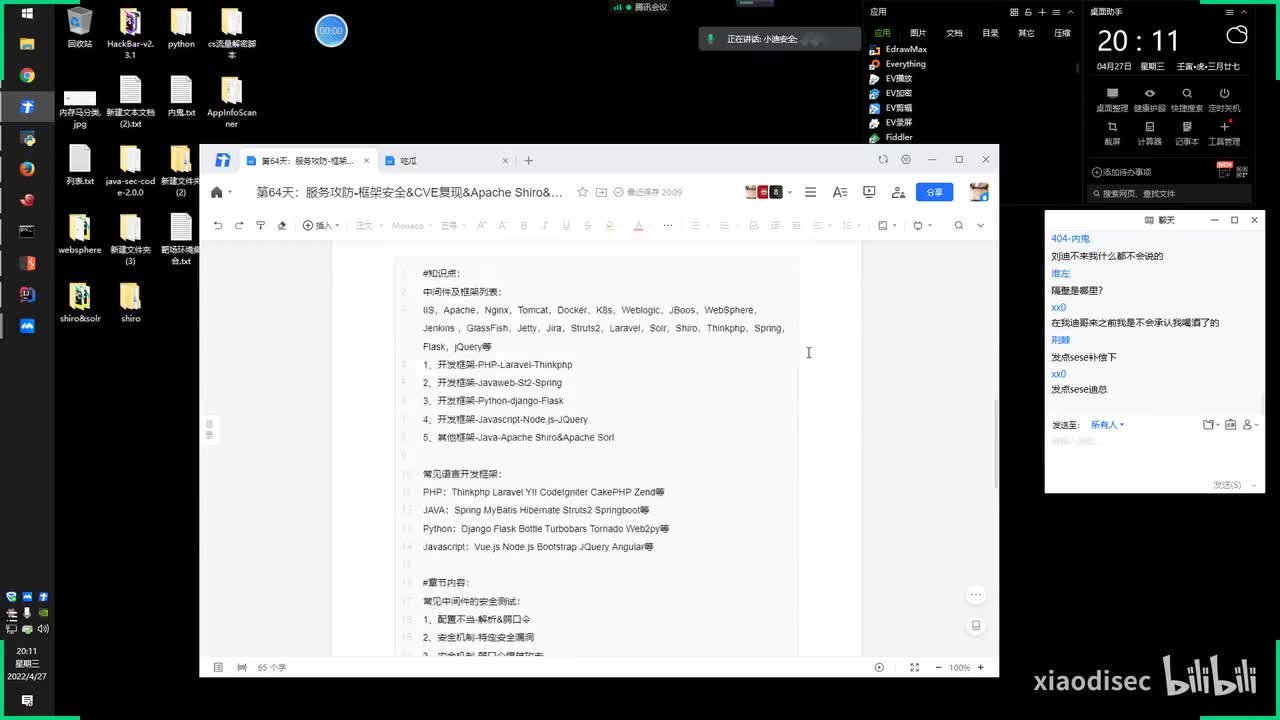Screen dimensions: 1280x720
Task: Click the play icon in status bar
Action: [879, 667]
